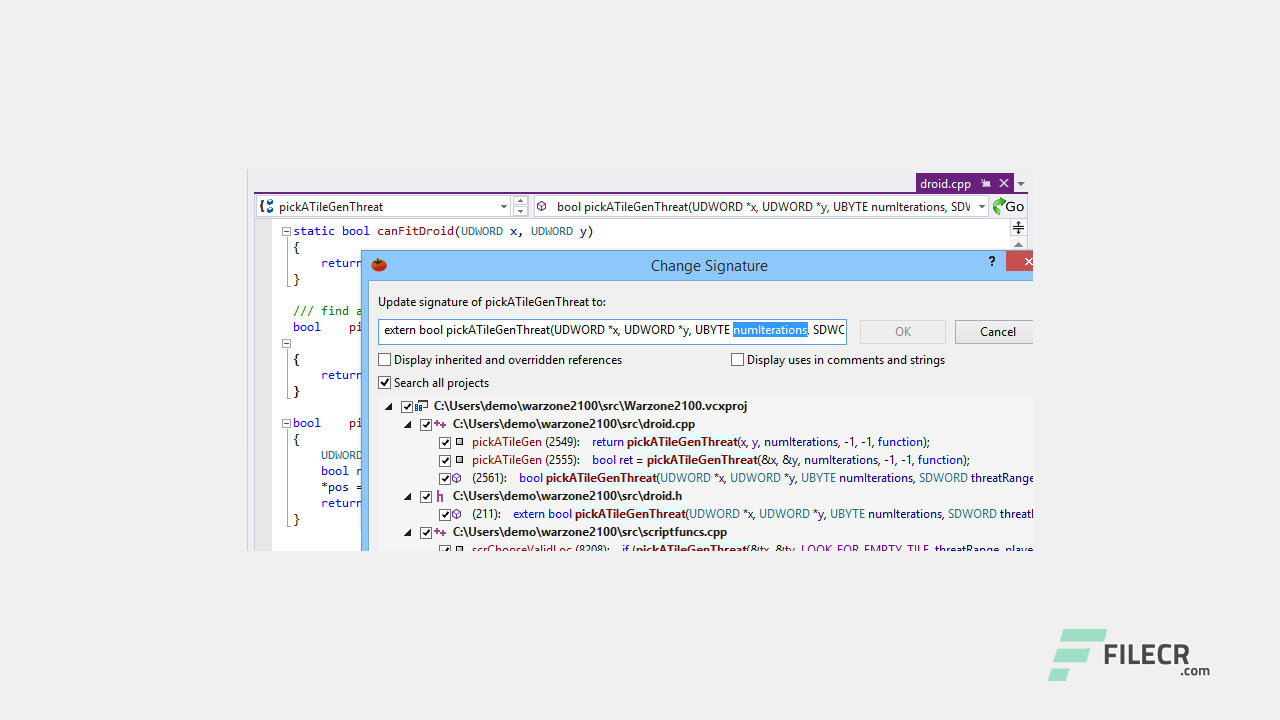The image size is (1280, 720).
Task: Click the editor split window handle icon
Action: point(1018,228)
